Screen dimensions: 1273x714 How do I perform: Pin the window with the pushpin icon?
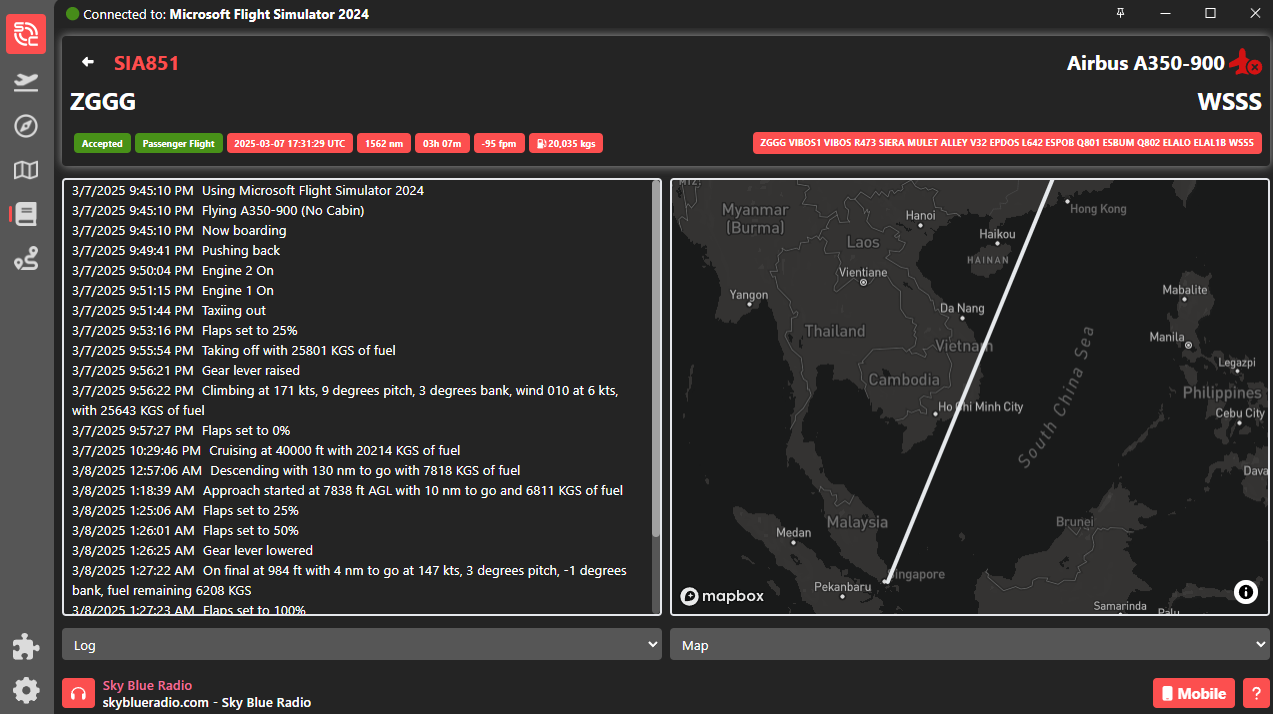pyautogui.click(x=1121, y=13)
